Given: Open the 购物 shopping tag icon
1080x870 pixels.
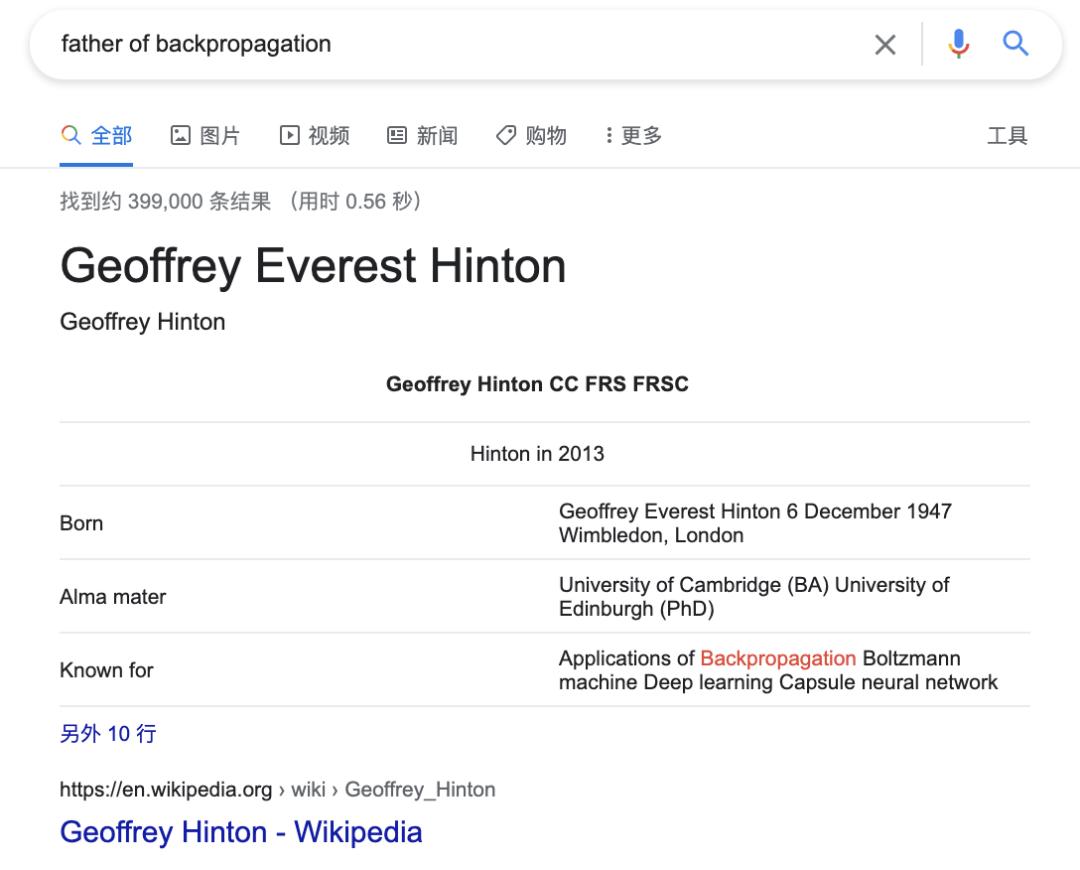Looking at the screenshot, I should click(x=506, y=136).
